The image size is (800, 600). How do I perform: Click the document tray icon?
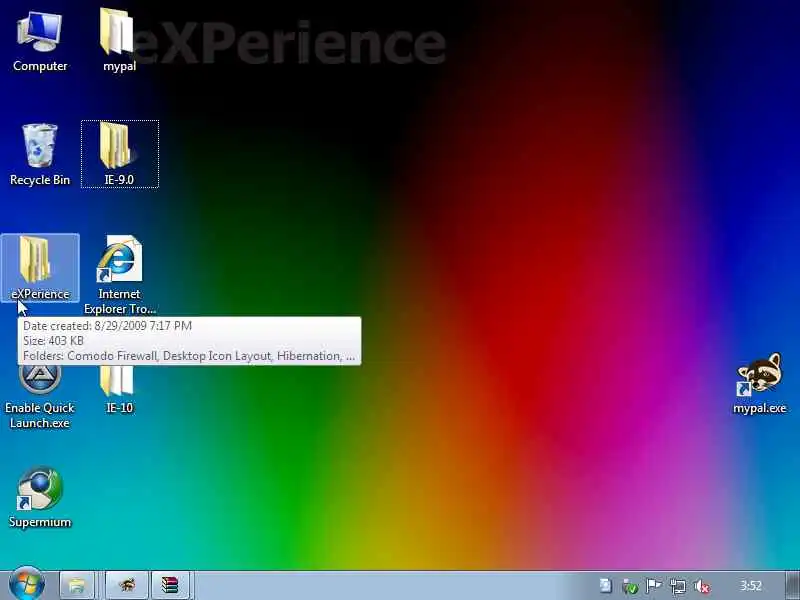605,586
